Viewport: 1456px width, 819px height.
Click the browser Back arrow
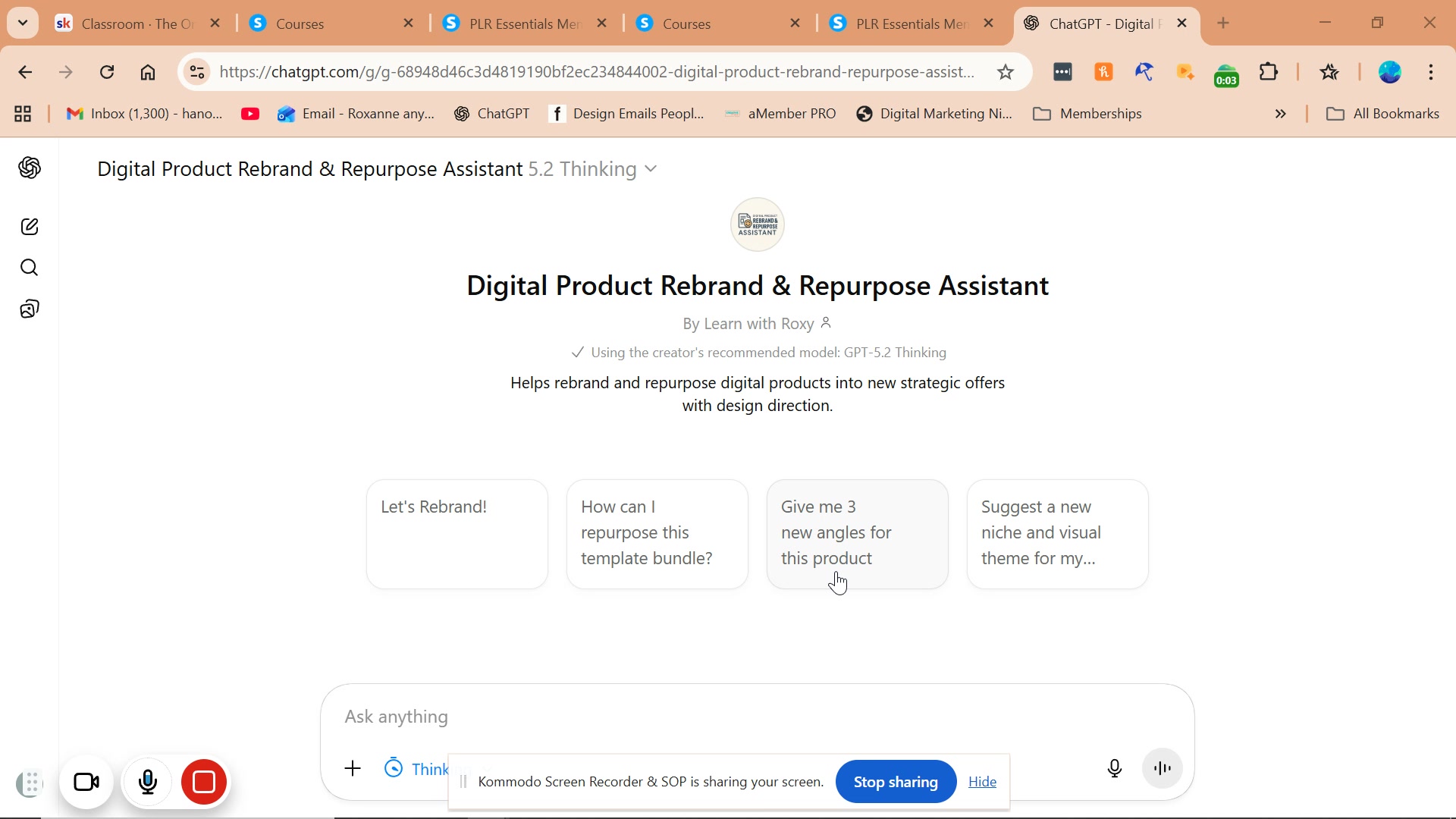coord(25,72)
